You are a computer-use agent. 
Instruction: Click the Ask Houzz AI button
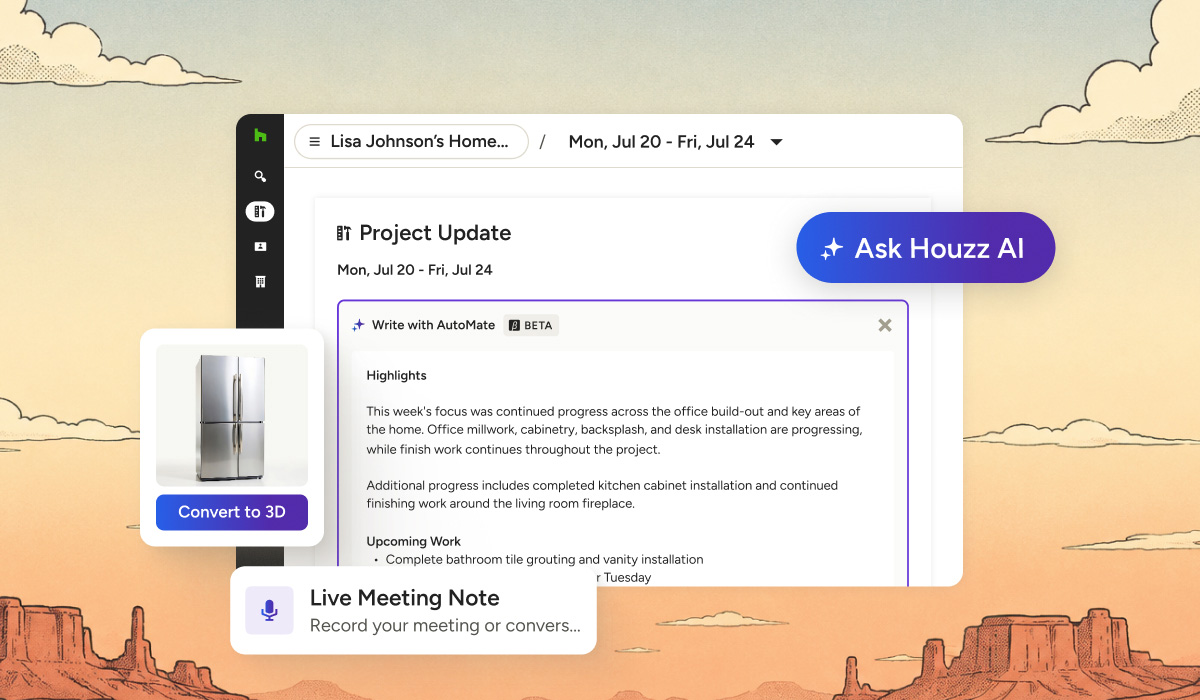point(926,248)
